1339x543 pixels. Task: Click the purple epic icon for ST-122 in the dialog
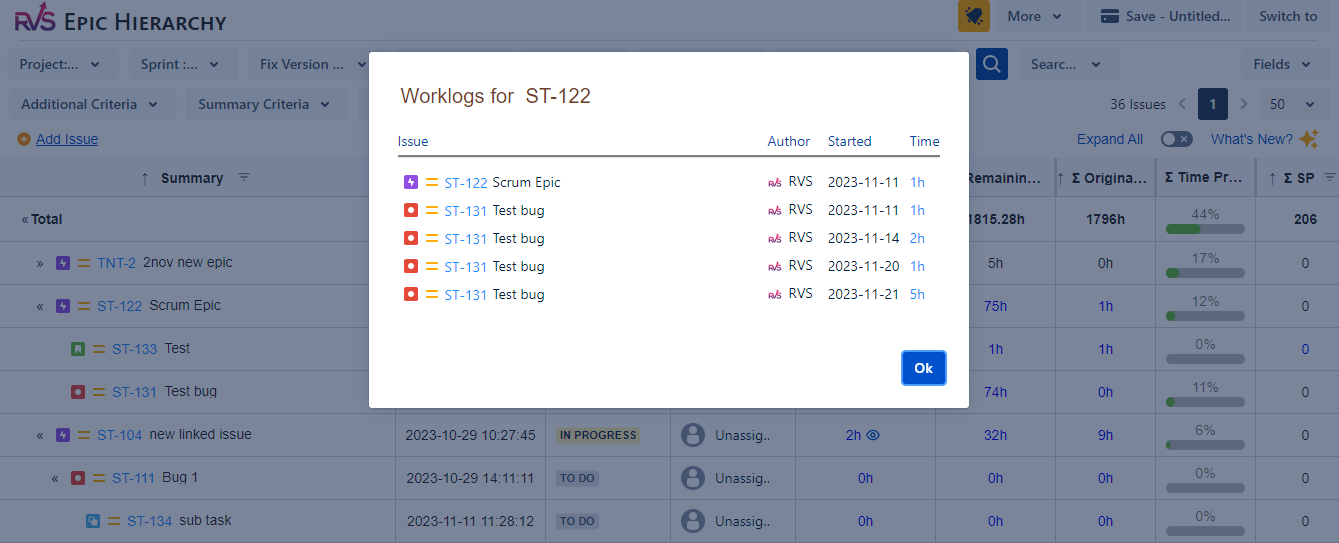click(410, 183)
